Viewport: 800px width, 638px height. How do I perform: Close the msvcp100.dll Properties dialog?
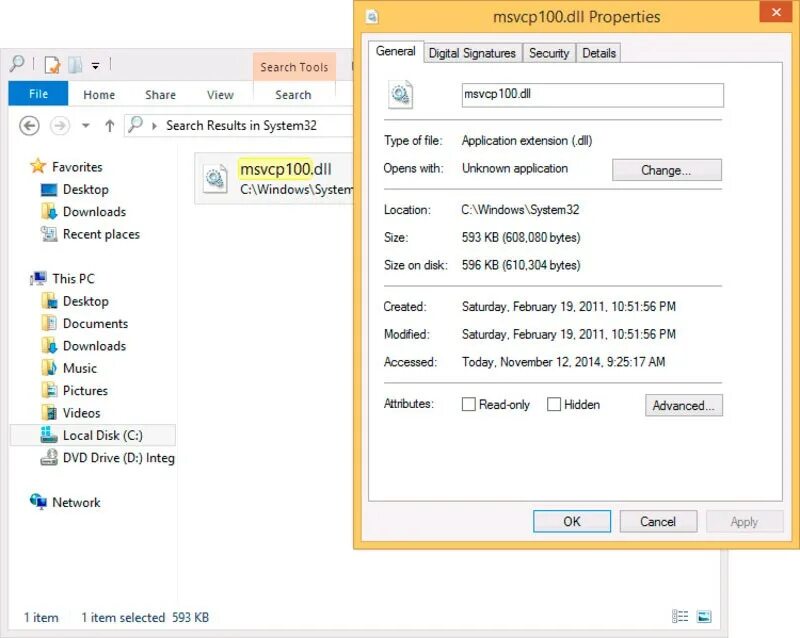click(x=776, y=12)
